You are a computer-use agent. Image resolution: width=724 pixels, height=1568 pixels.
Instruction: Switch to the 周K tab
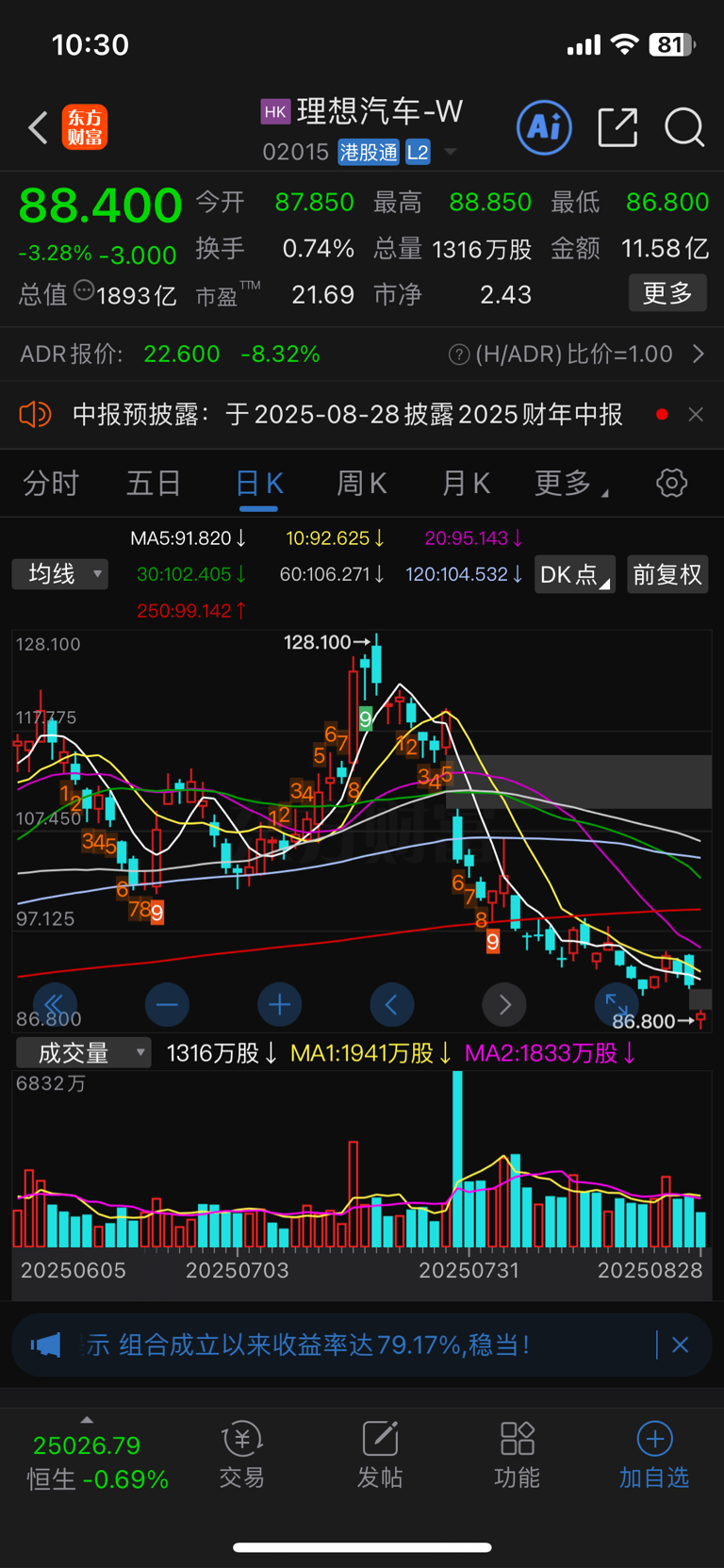362,483
